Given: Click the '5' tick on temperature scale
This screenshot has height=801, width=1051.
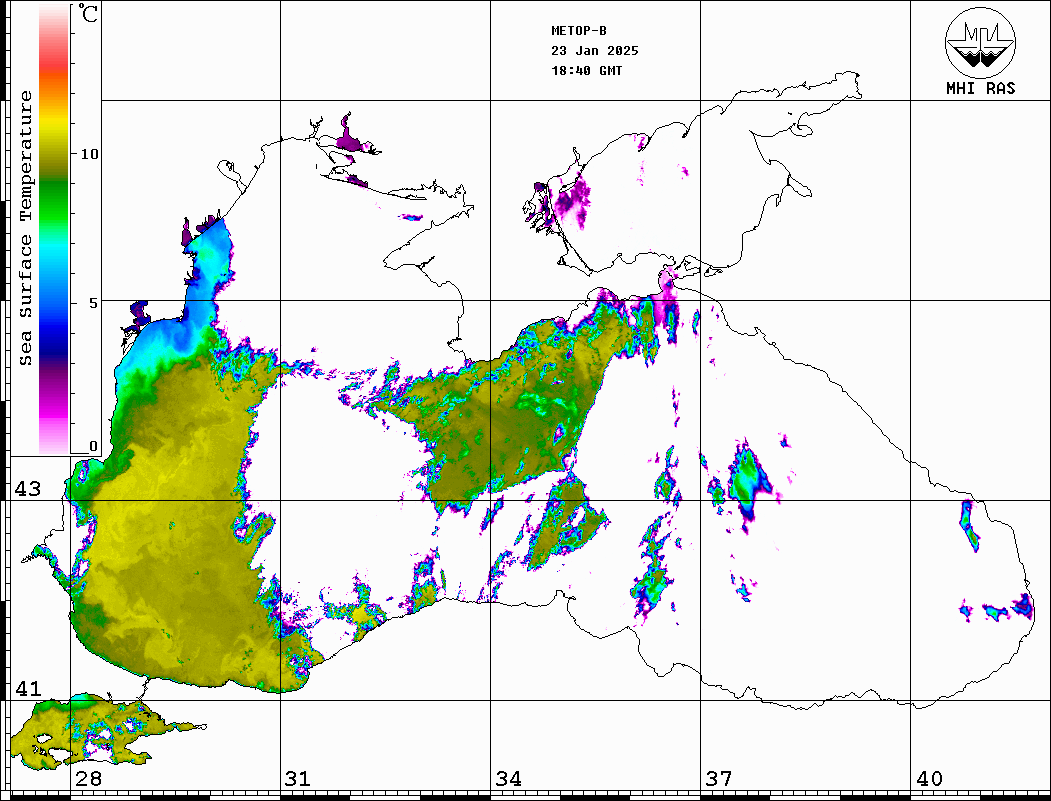Looking at the screenshot, I should [93, 303].
